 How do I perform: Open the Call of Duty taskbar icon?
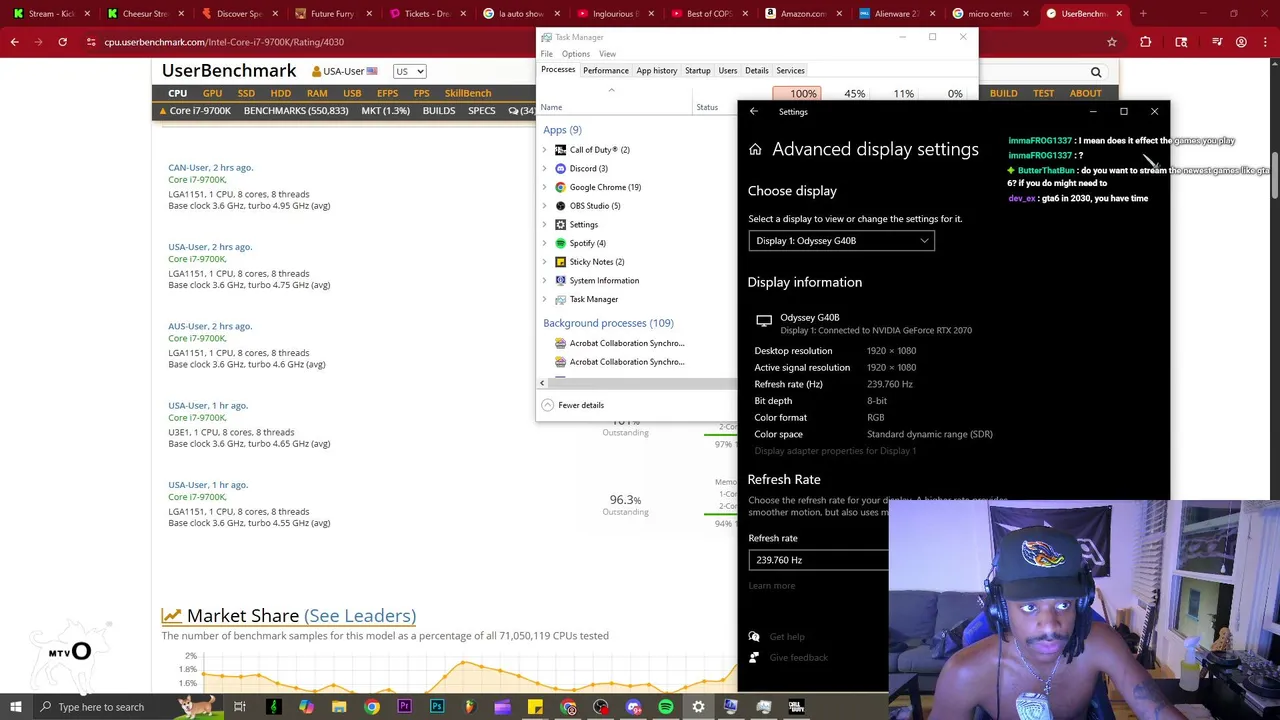tap(796, 707)
